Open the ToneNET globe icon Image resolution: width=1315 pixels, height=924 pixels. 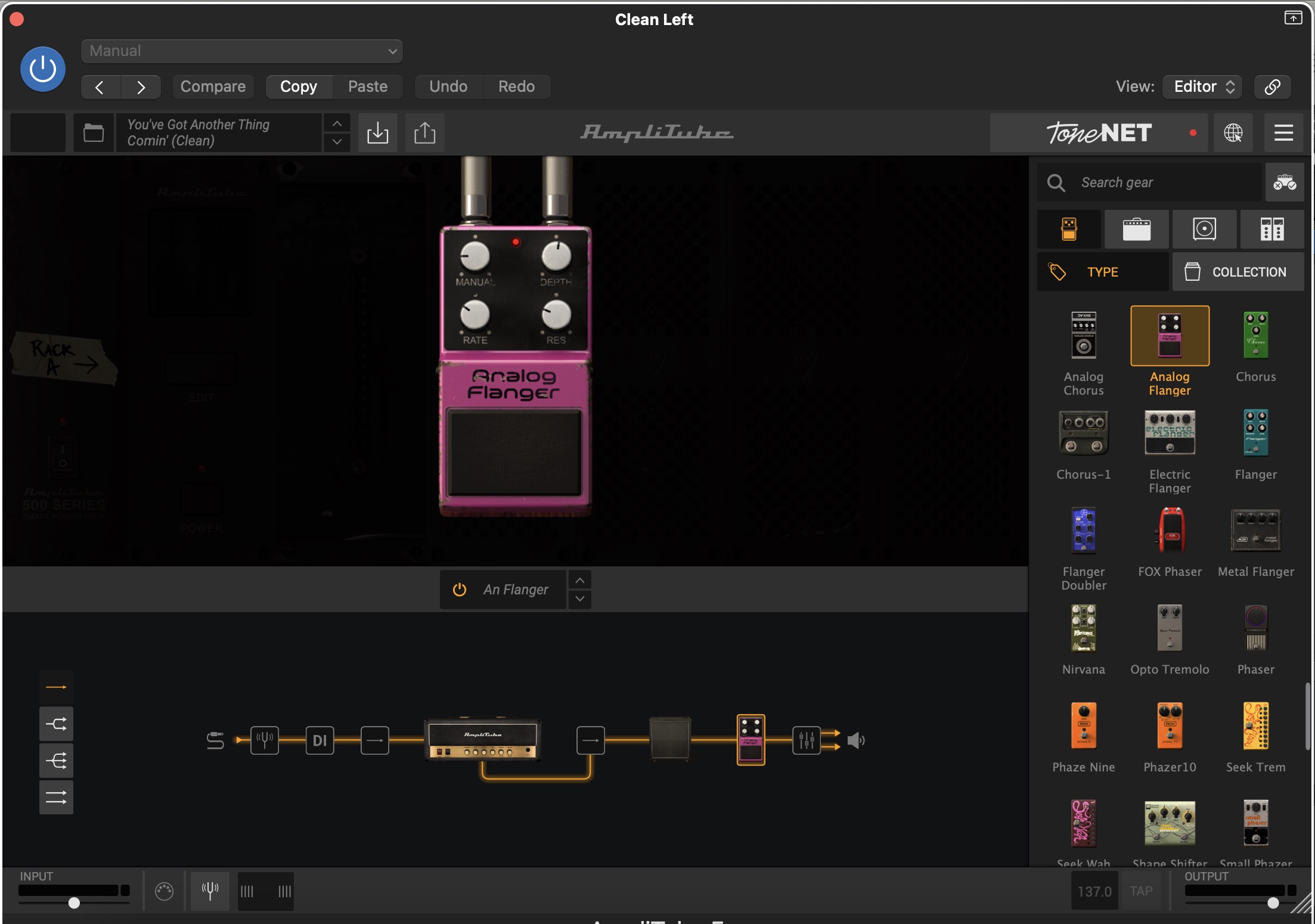[x=1233, y=132]
